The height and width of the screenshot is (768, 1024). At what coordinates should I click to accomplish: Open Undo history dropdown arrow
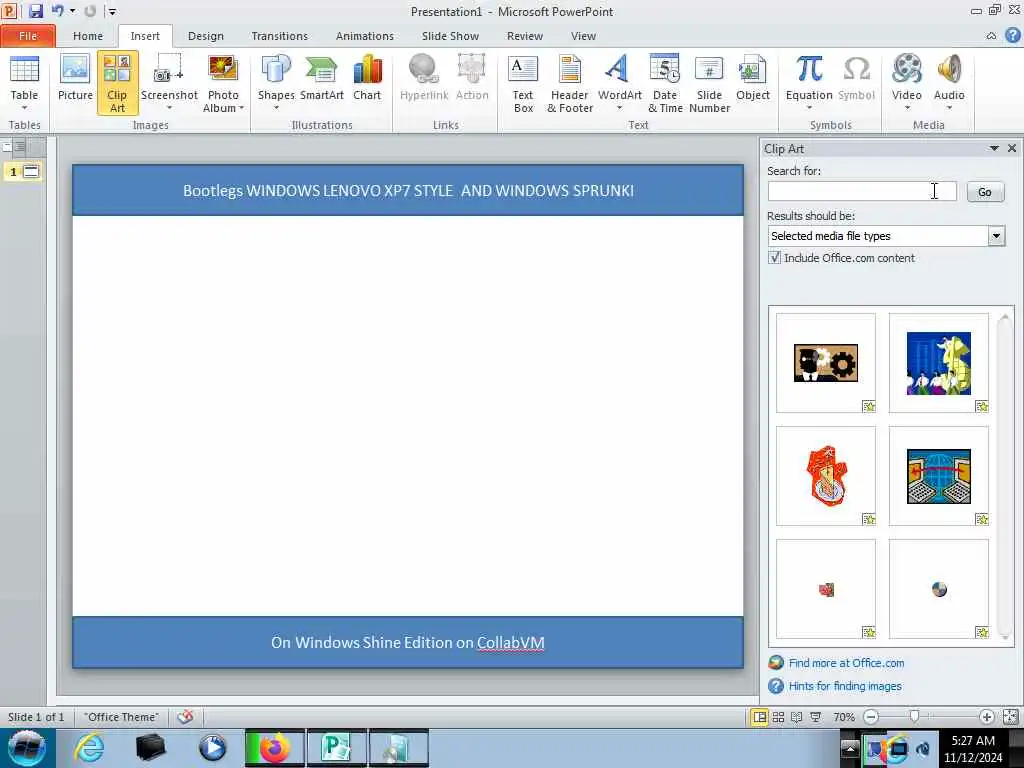coord(72,11)
